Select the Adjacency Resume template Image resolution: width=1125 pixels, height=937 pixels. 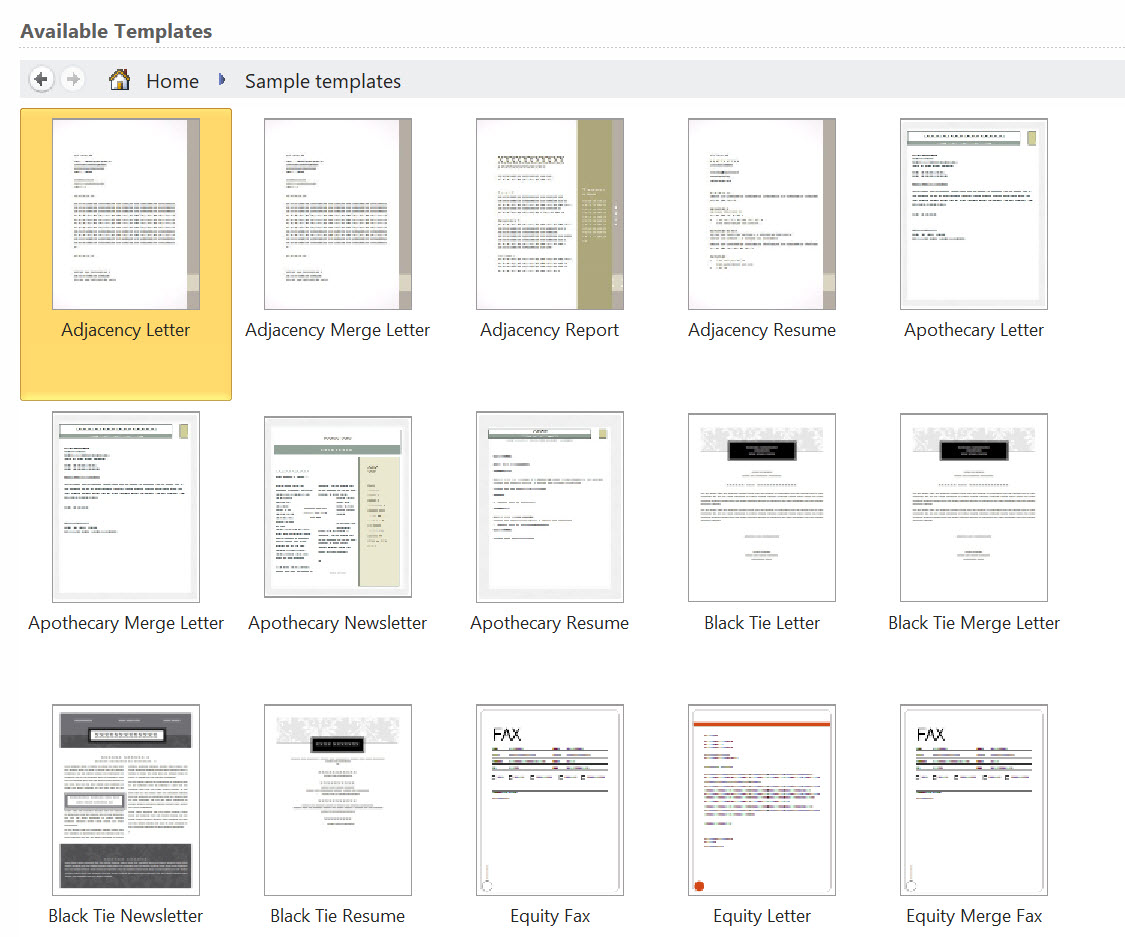[762, 215]
